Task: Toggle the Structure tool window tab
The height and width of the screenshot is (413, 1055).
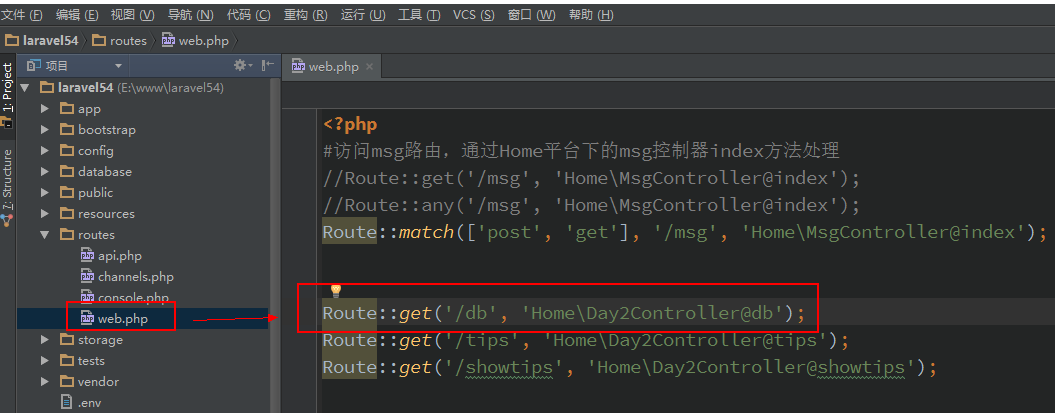Action: click(x=8, y=180)
